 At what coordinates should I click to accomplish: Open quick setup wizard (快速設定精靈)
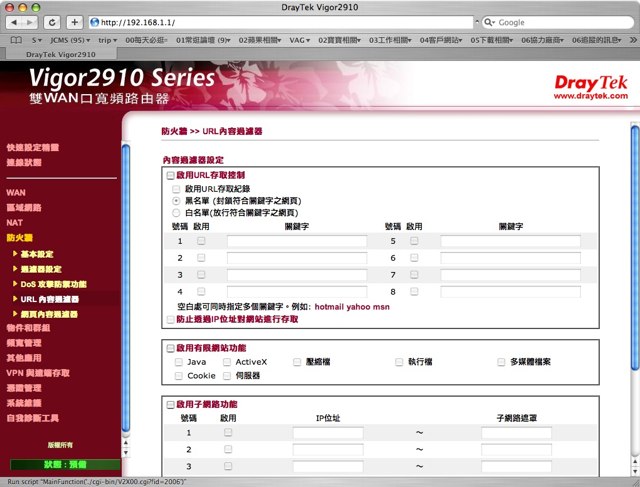pyautogui.click(x=33, y=148)
